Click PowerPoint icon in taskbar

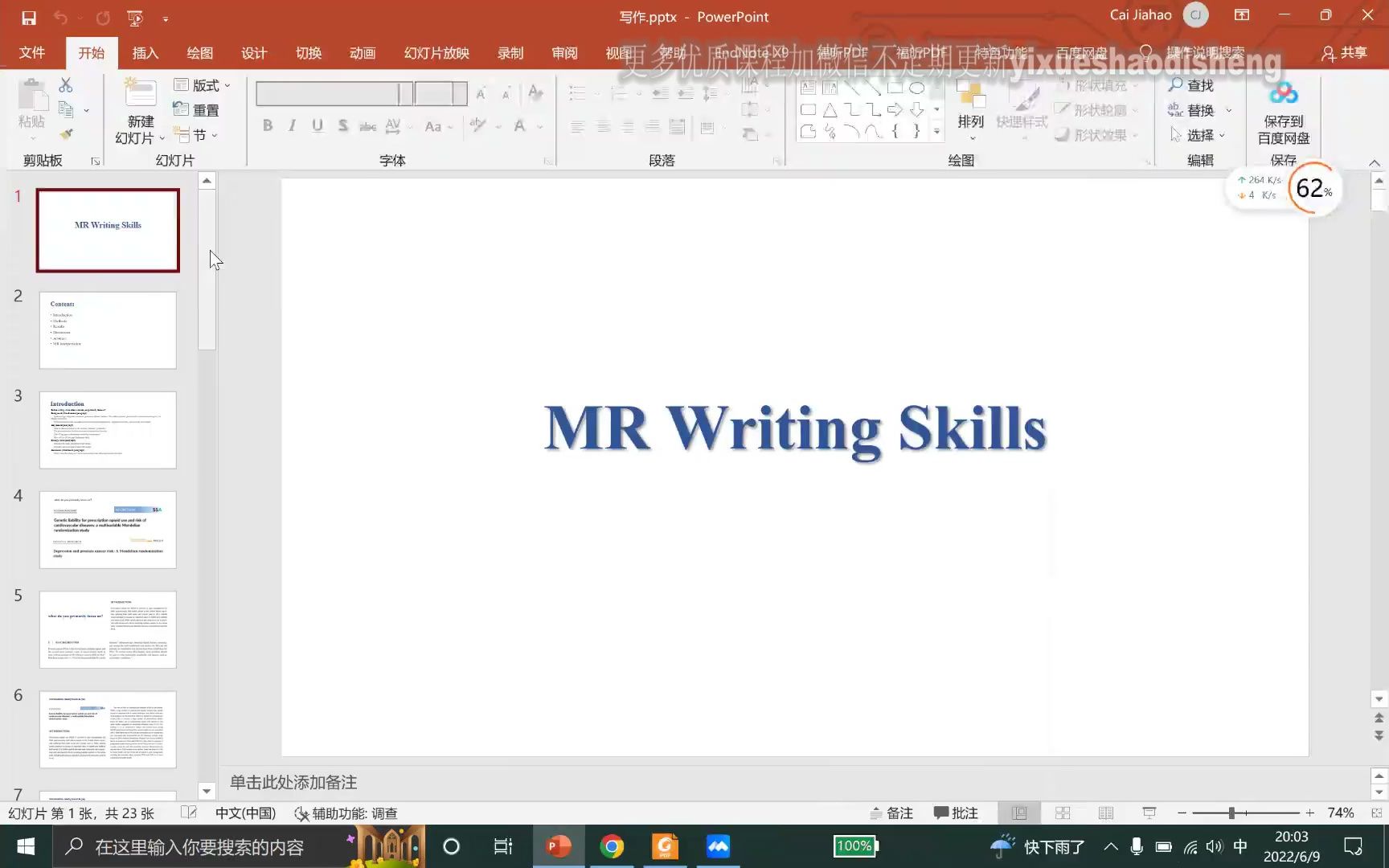point(559,846)
